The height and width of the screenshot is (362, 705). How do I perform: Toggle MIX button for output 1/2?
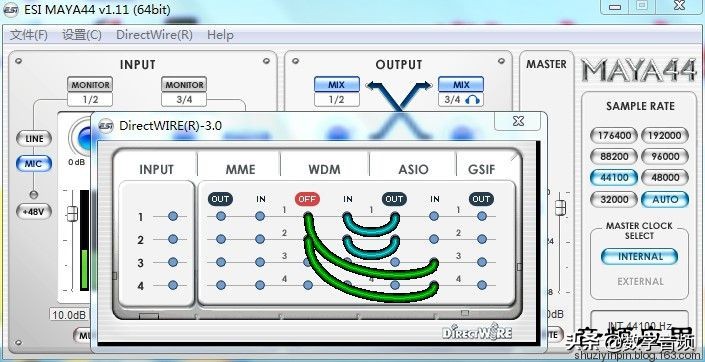click(337, 85)
